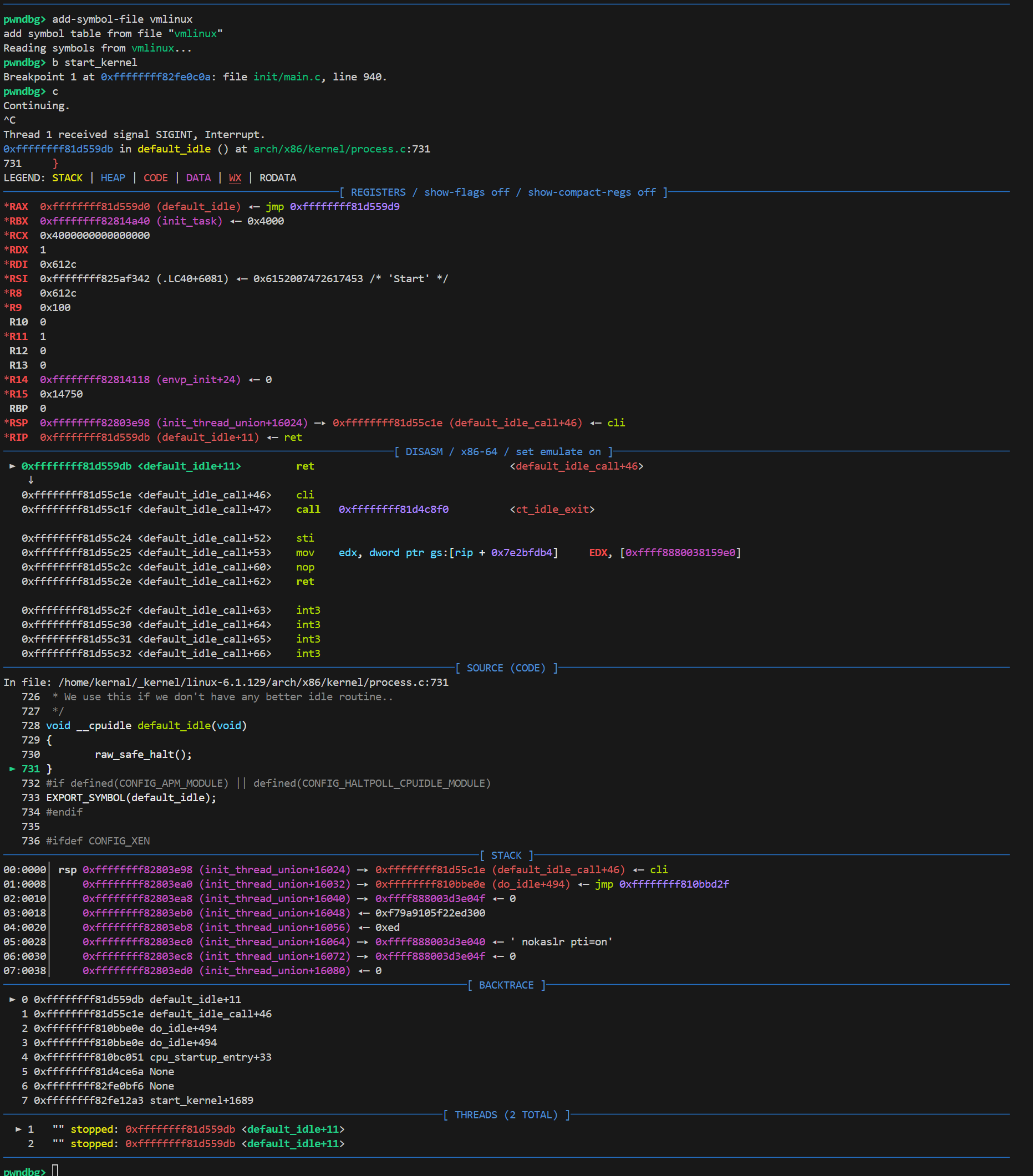Click the RIP register name
The image size is (1033, 1176).
tap(18, 437)
